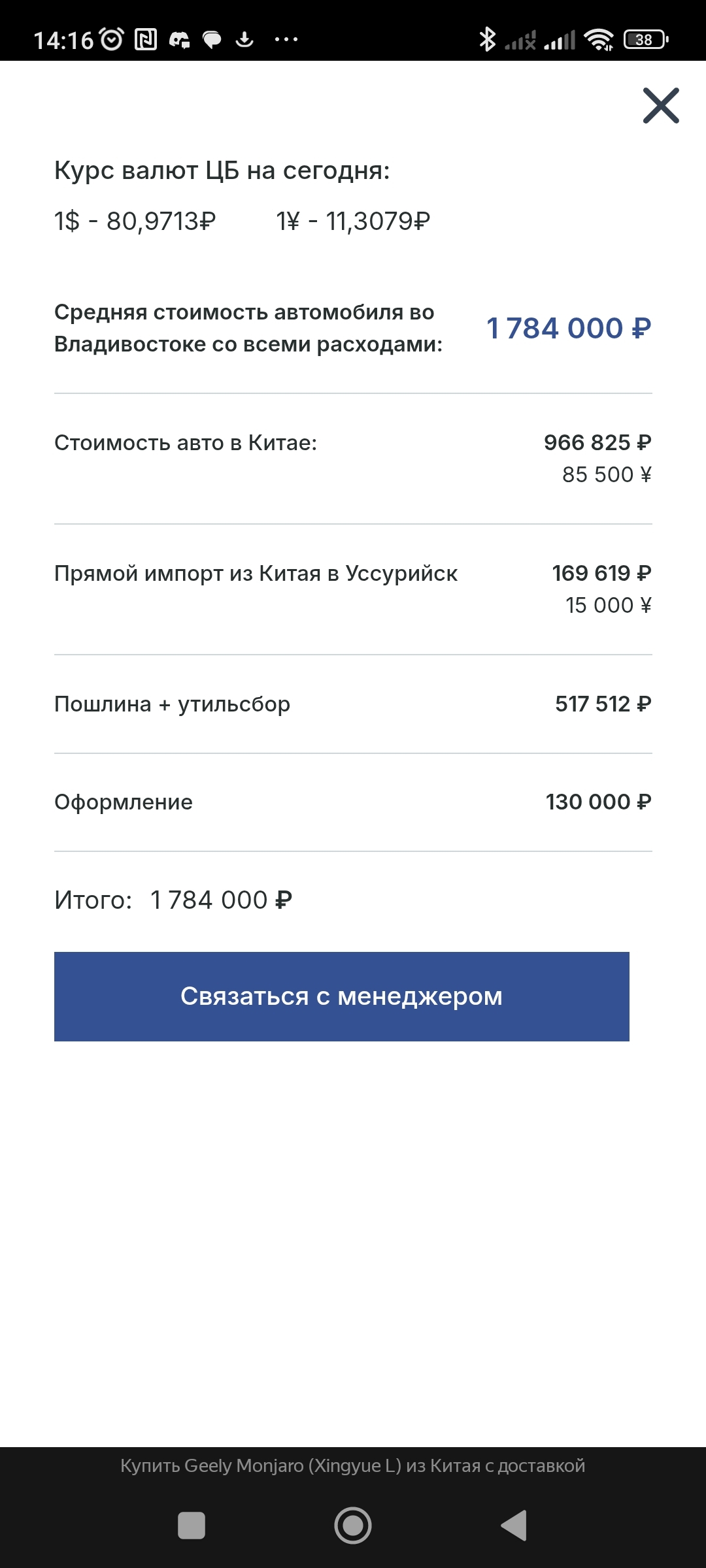
Task: Tap the Пошлина + утильсбор row label
Action: click(172, 704)
